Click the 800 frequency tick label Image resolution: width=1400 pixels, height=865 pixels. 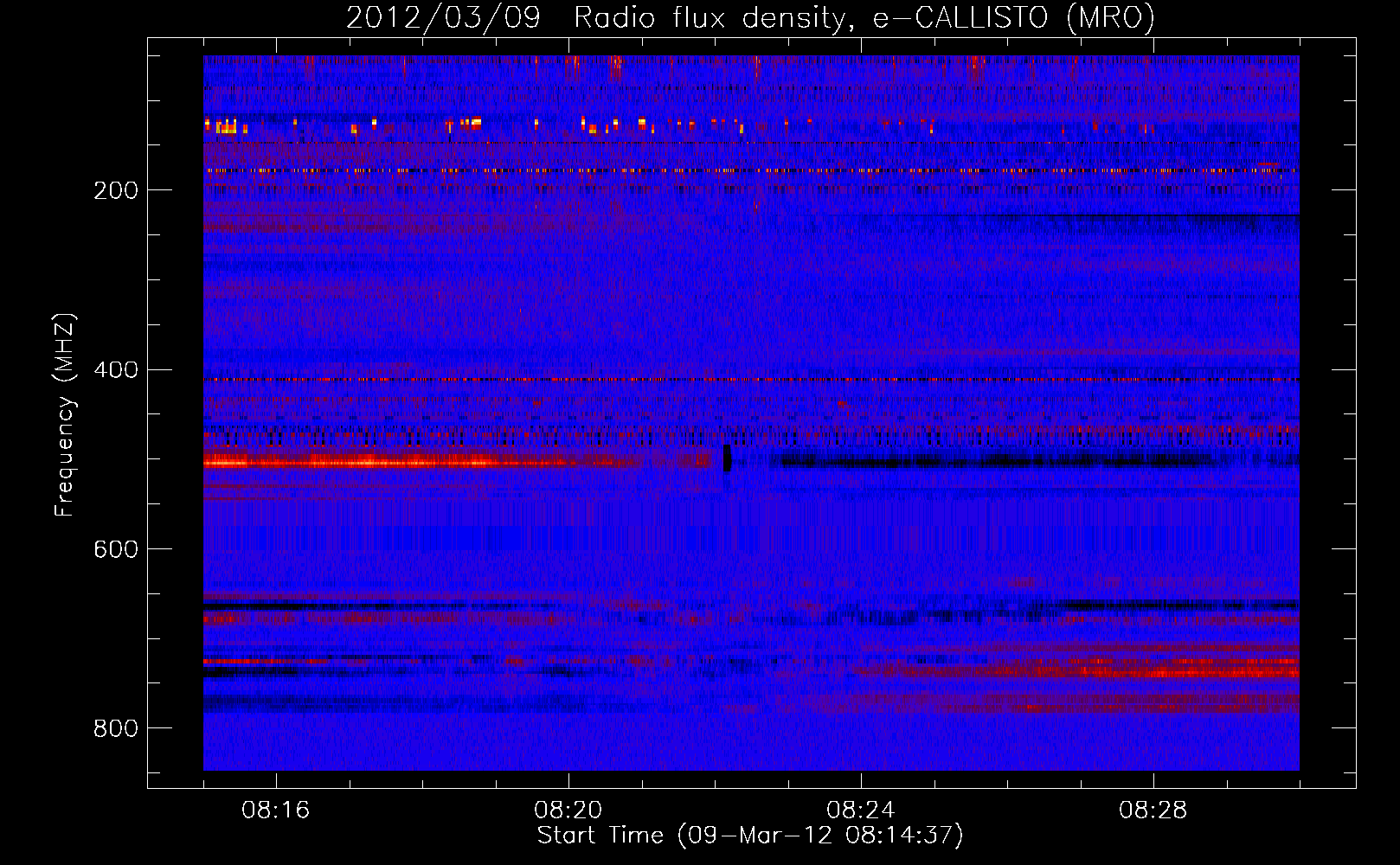pyautogui.click(x=116, y=728)
